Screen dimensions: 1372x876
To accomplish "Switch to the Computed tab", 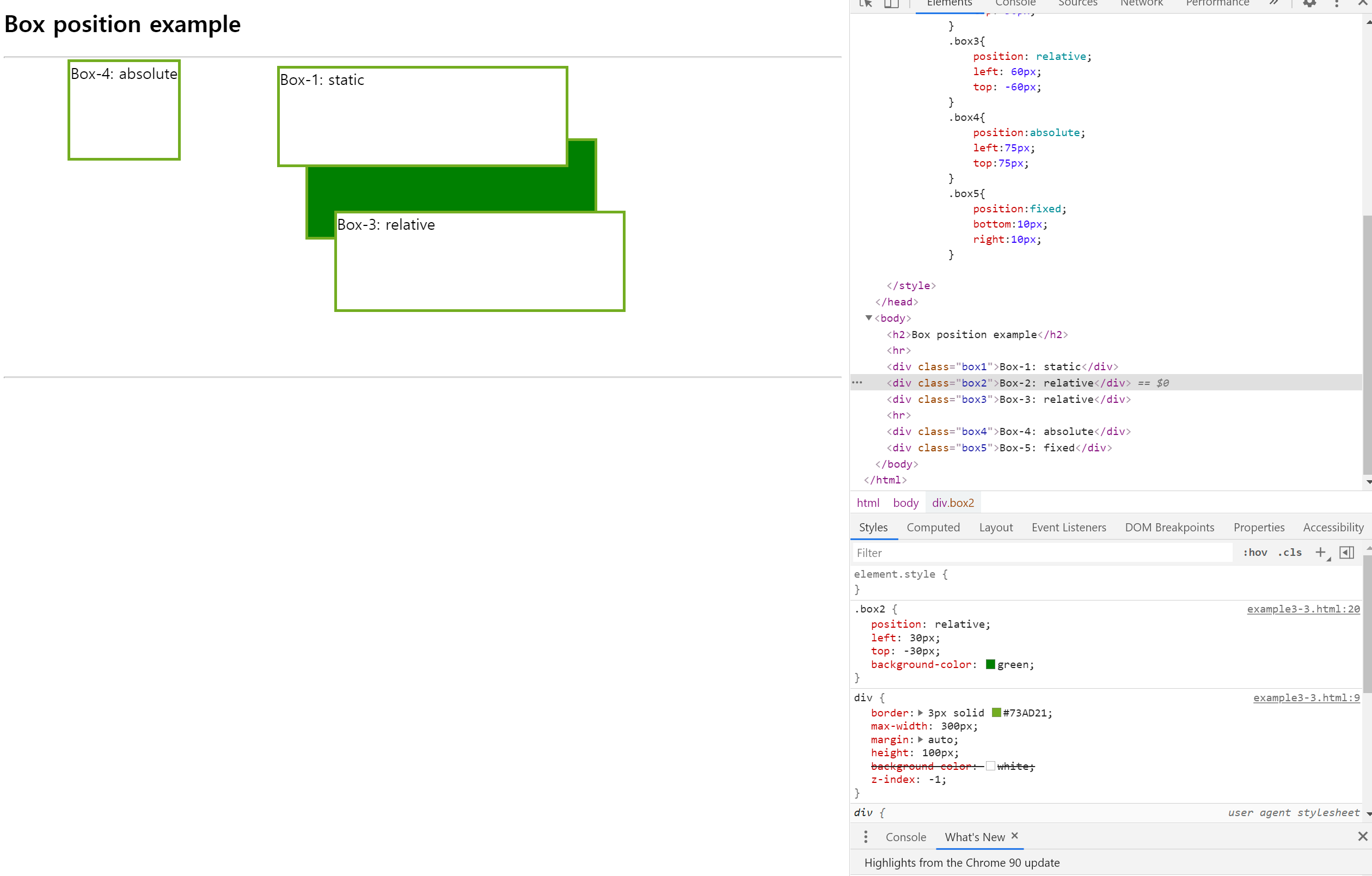I will [x=933, y=527].
